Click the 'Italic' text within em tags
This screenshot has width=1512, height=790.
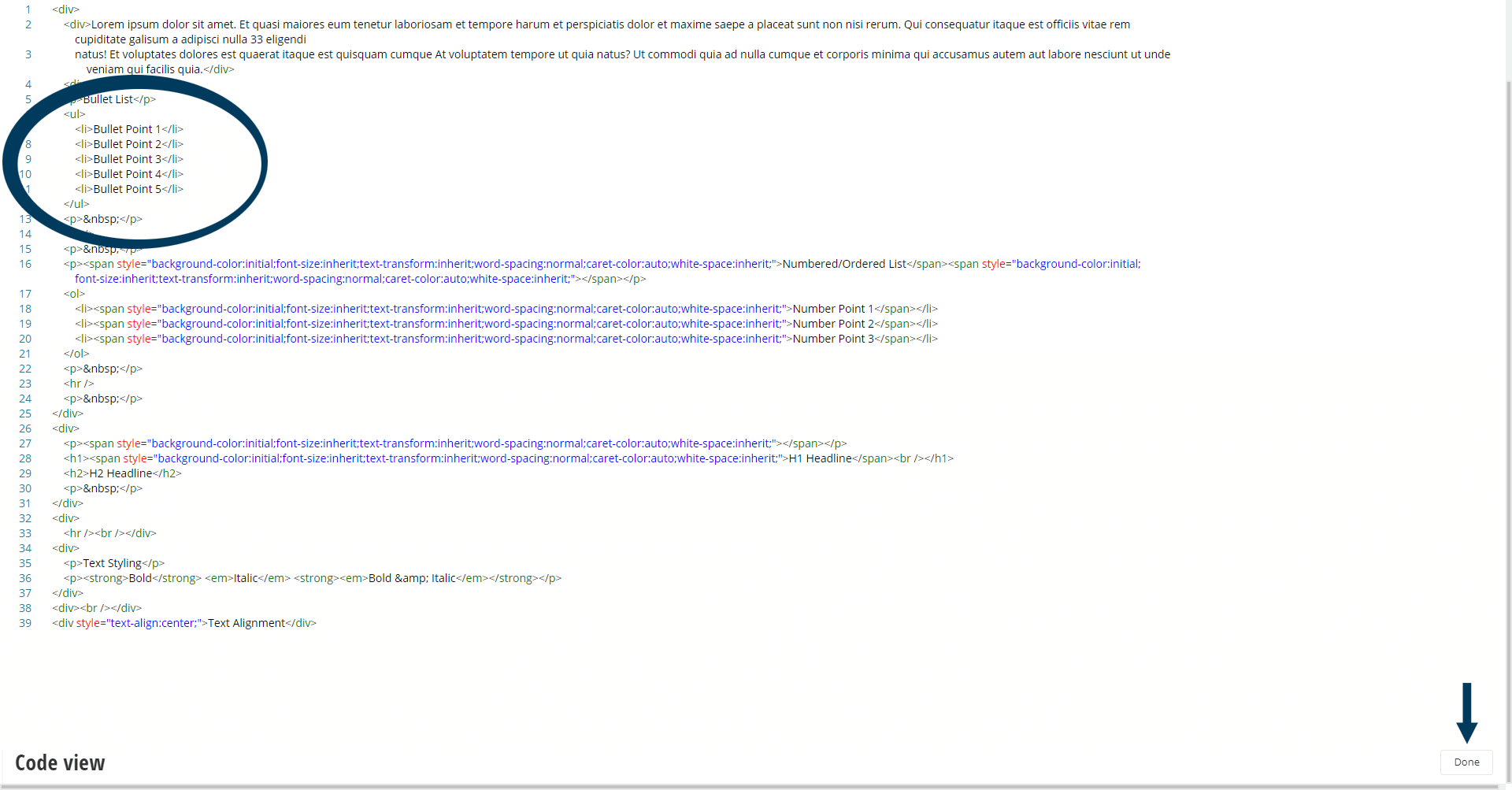(x=246, y=578)
